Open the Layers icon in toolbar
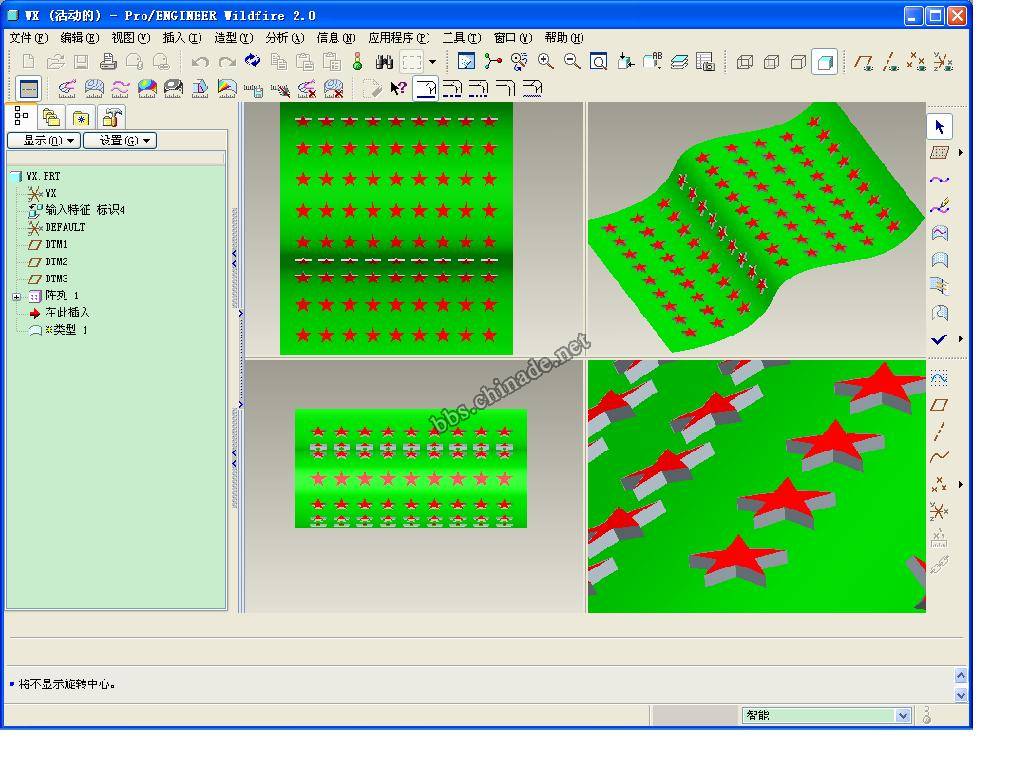Image resolution: width=1024 pixels, height=768 pixels. pos(679,62)
